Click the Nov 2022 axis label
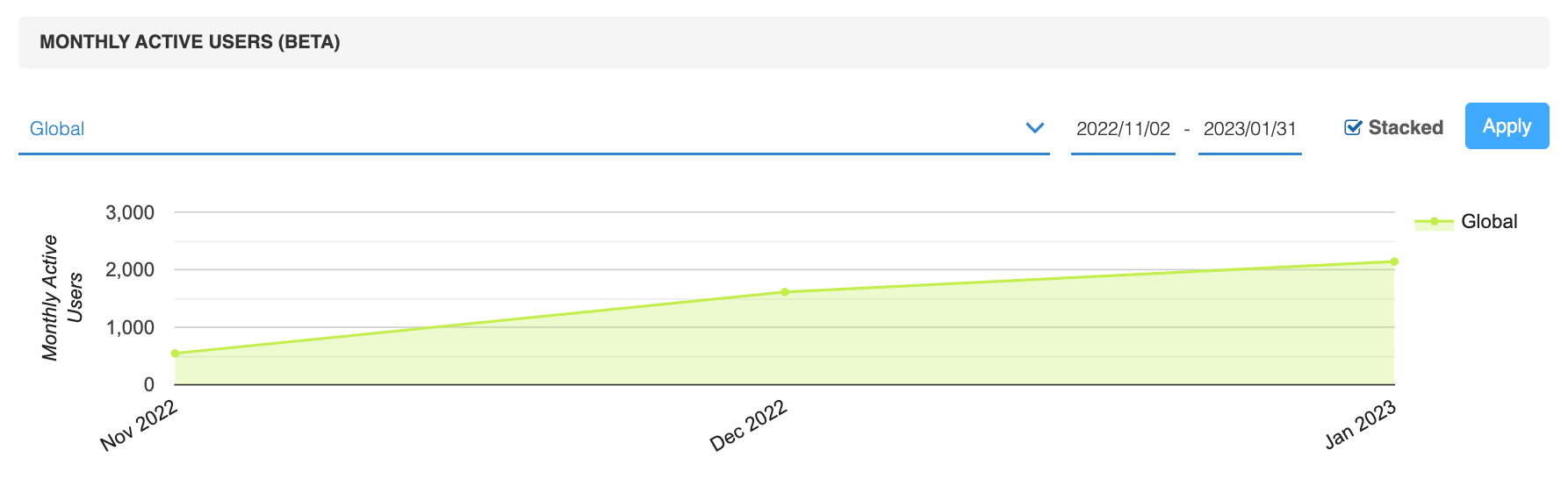The height and width of the screenshot is (493, 1568). (139, 425)
